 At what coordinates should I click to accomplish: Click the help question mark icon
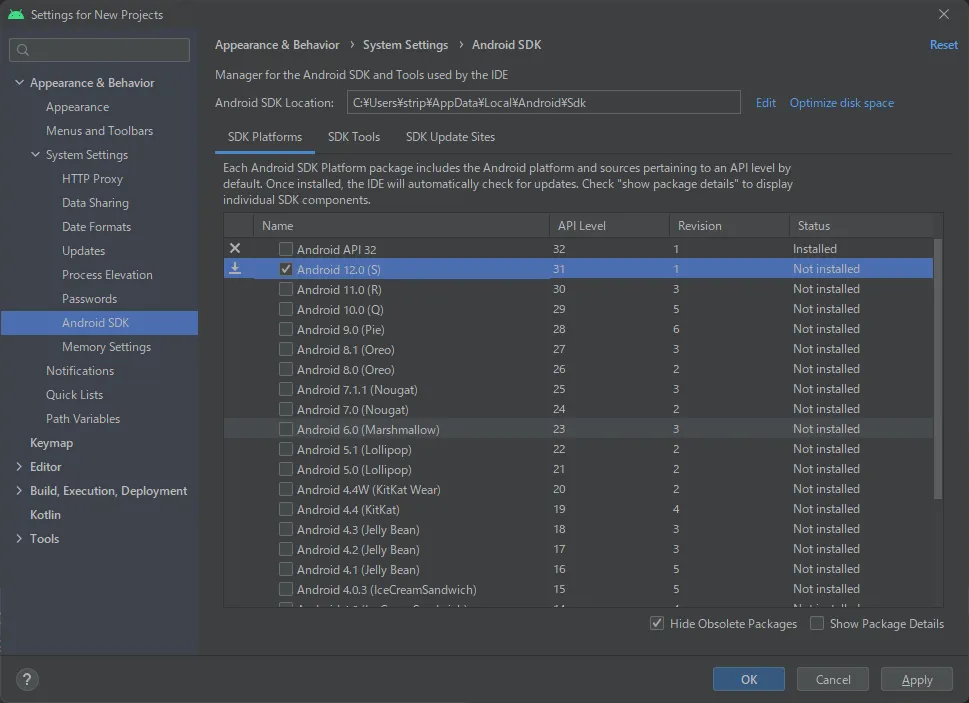click(27, 679)
